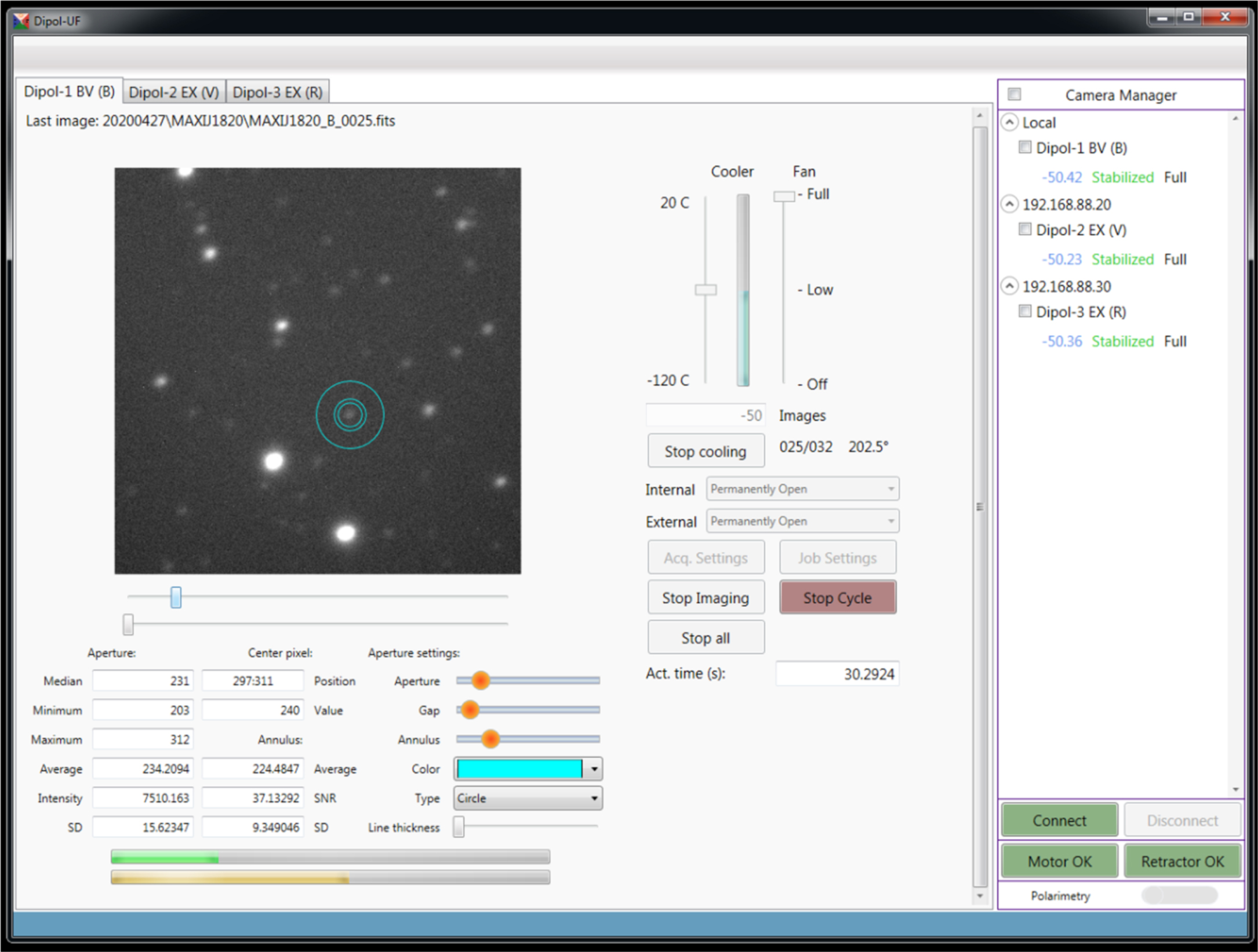Image resolution: width=1258 pixels, height=952 pixels.
Task: Collapse the Local camera group
Action: [1009, 122]
